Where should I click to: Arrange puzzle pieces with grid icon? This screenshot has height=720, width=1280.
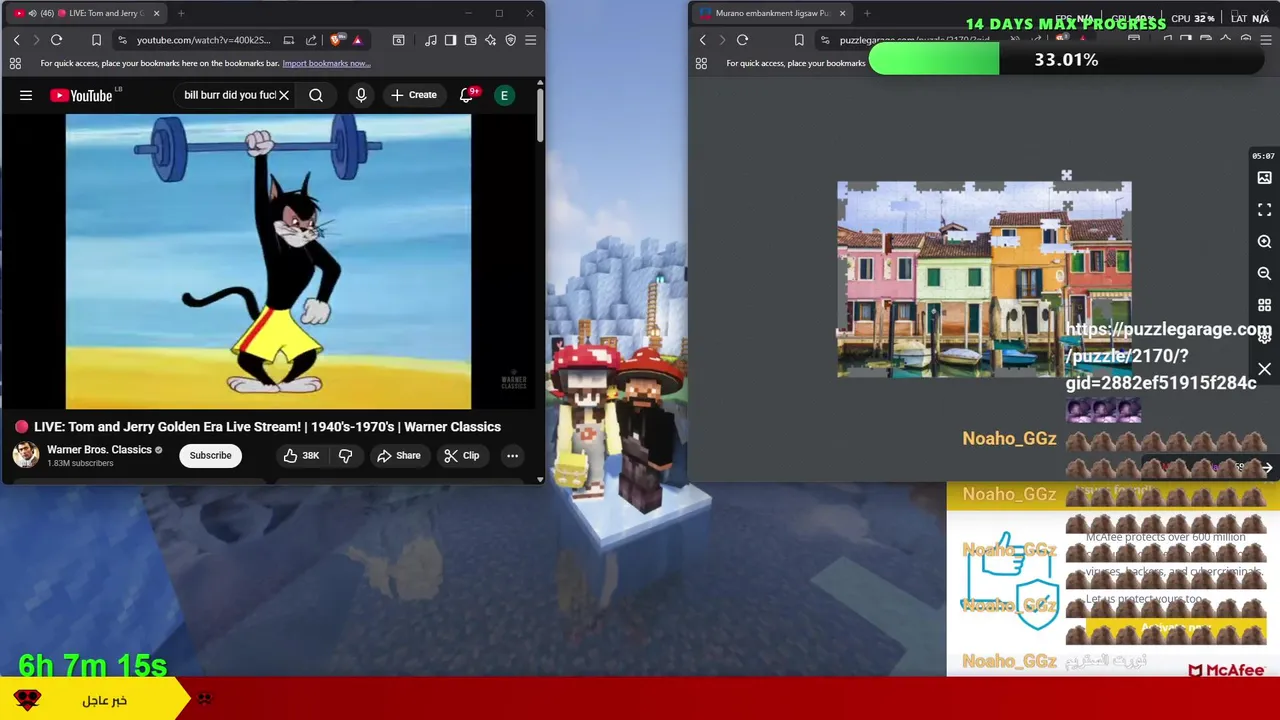point(1264,306)
